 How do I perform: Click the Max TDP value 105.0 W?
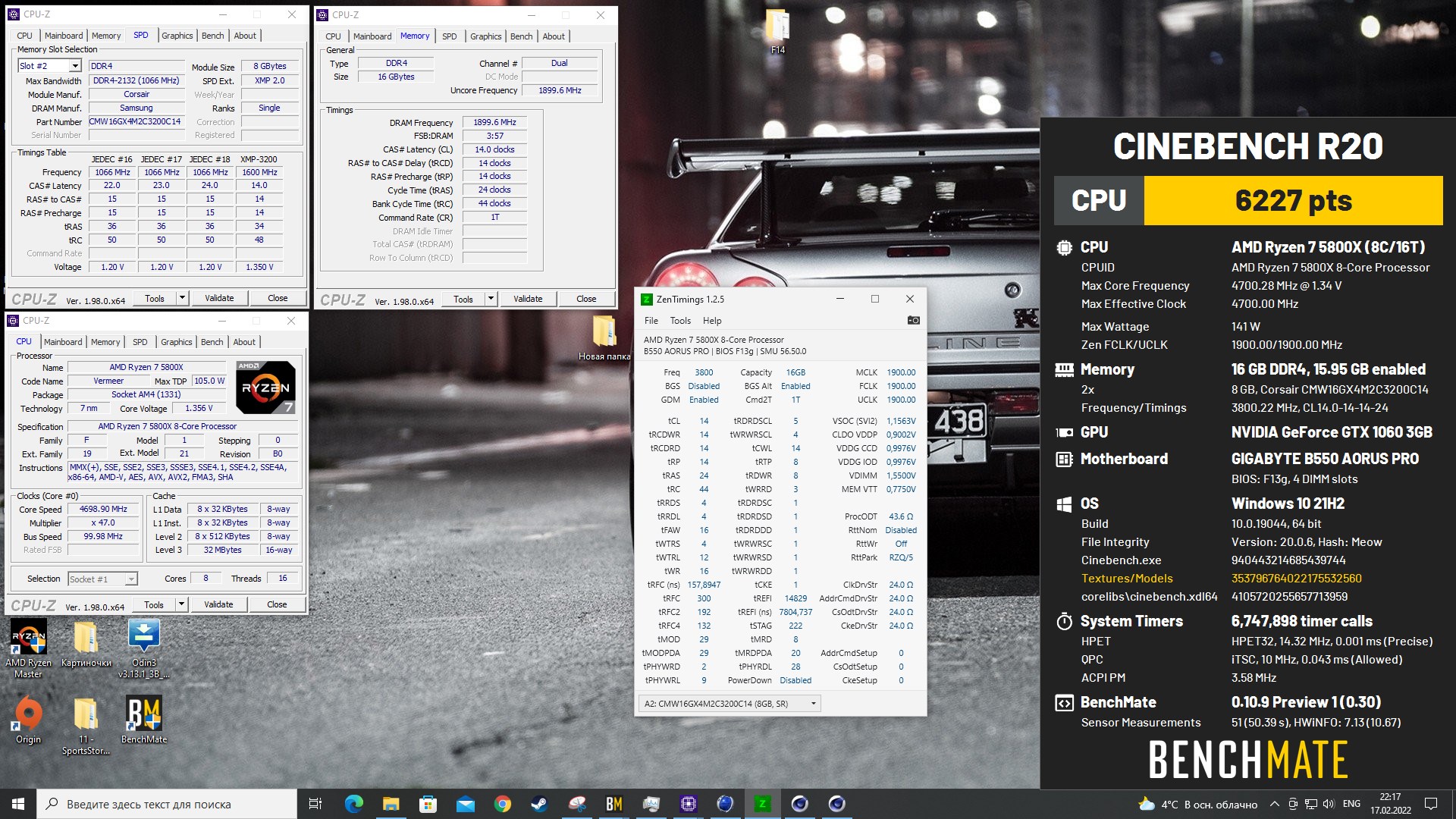click(x=209, y=381)
